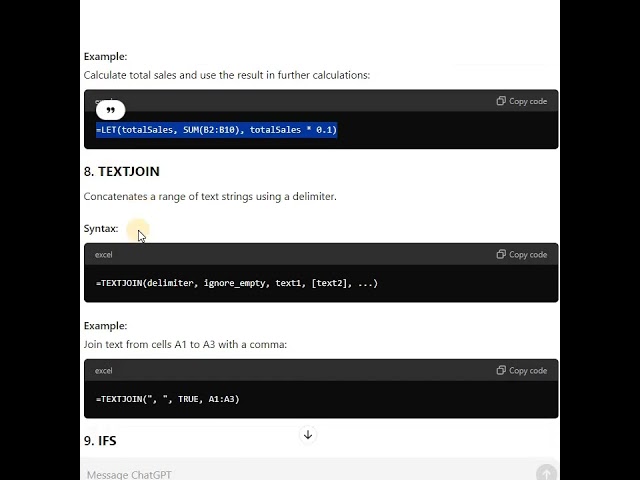Image resolution: width=640 pixels, height=480 pixels.
Task: Click 'Copy code' text in bottom example block
Action: click(528, 371)
